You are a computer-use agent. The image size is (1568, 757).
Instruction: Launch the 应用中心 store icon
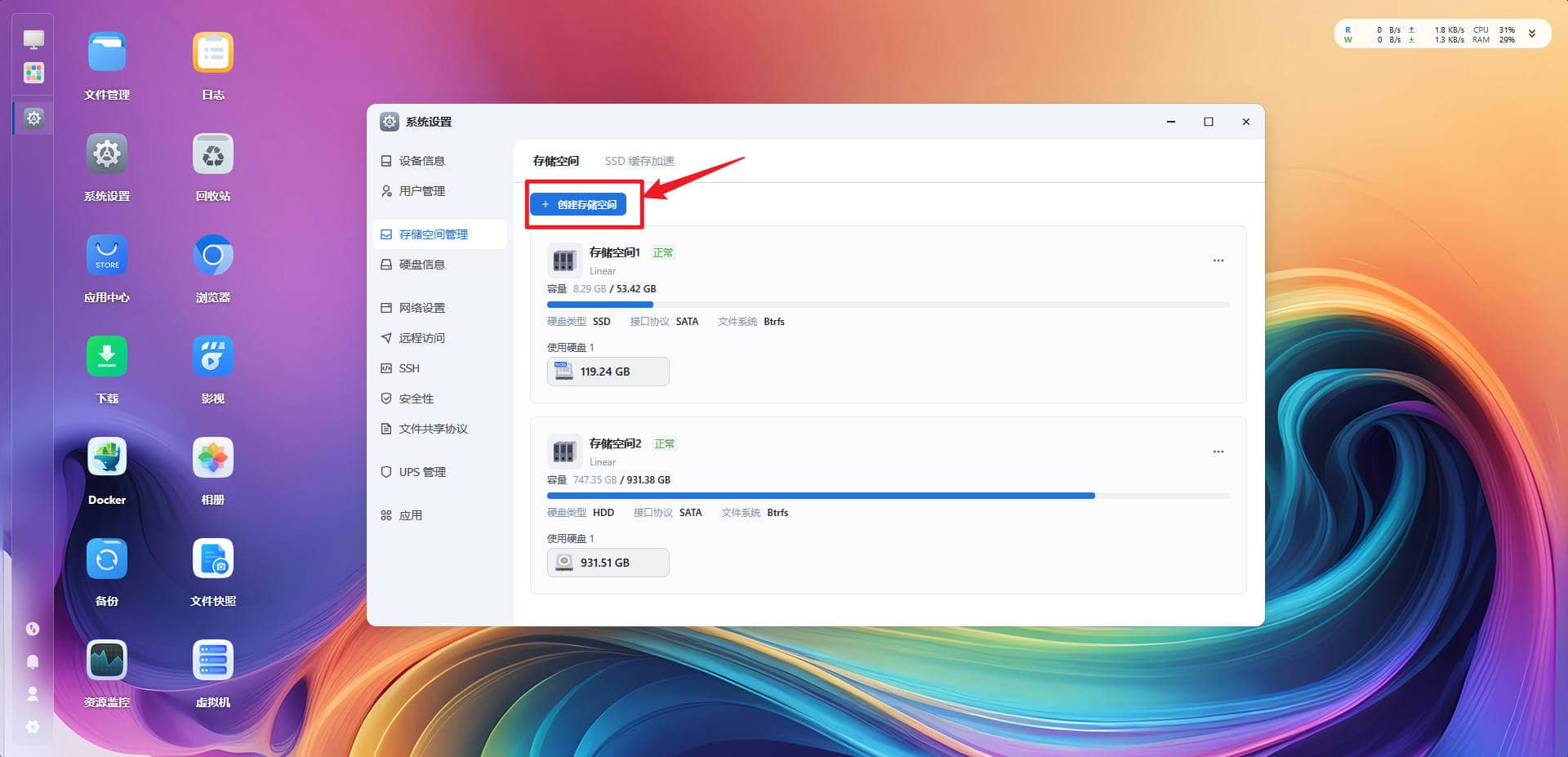107,255
